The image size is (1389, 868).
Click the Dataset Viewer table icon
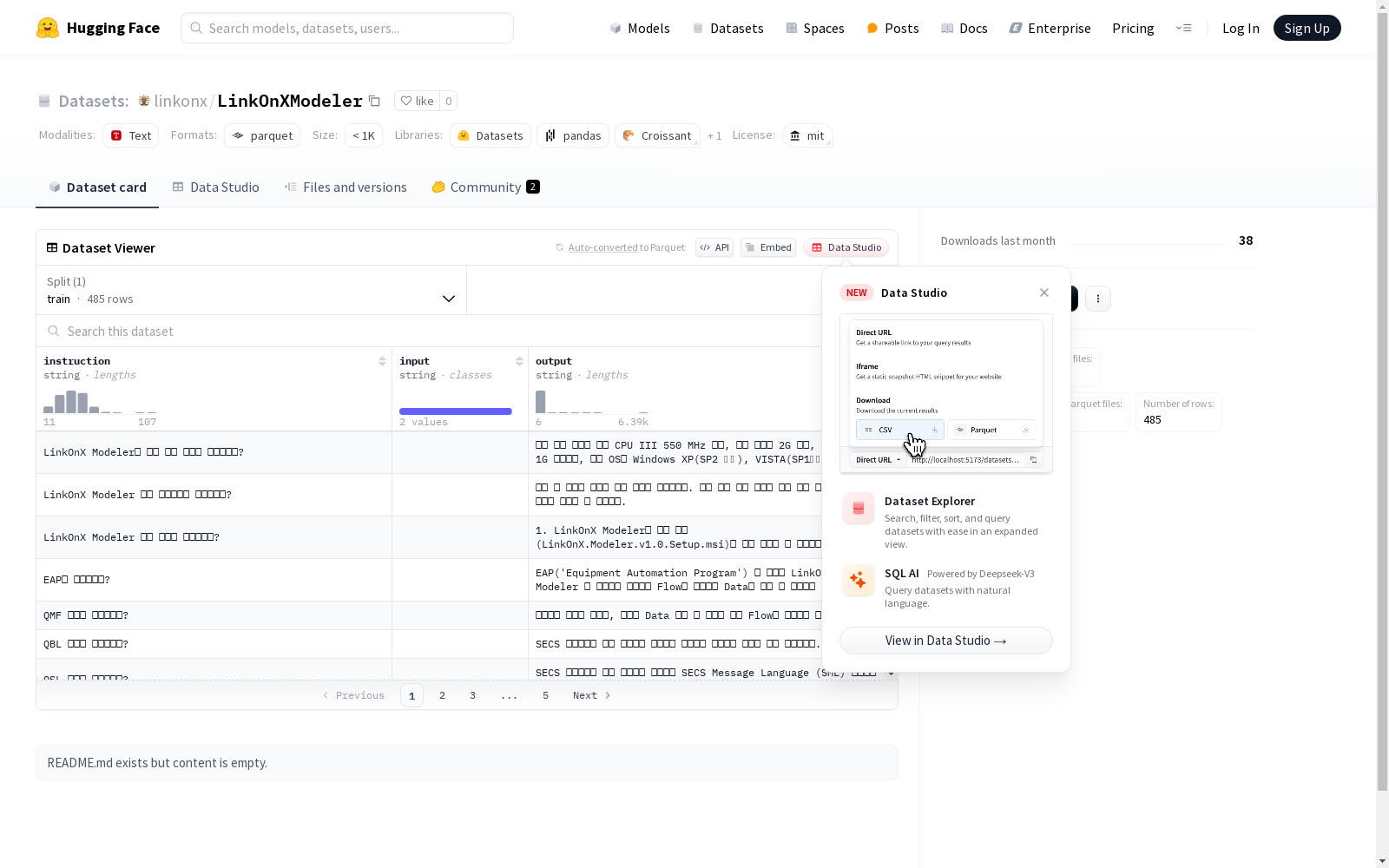pyautogui.click(x=52, y=247)
